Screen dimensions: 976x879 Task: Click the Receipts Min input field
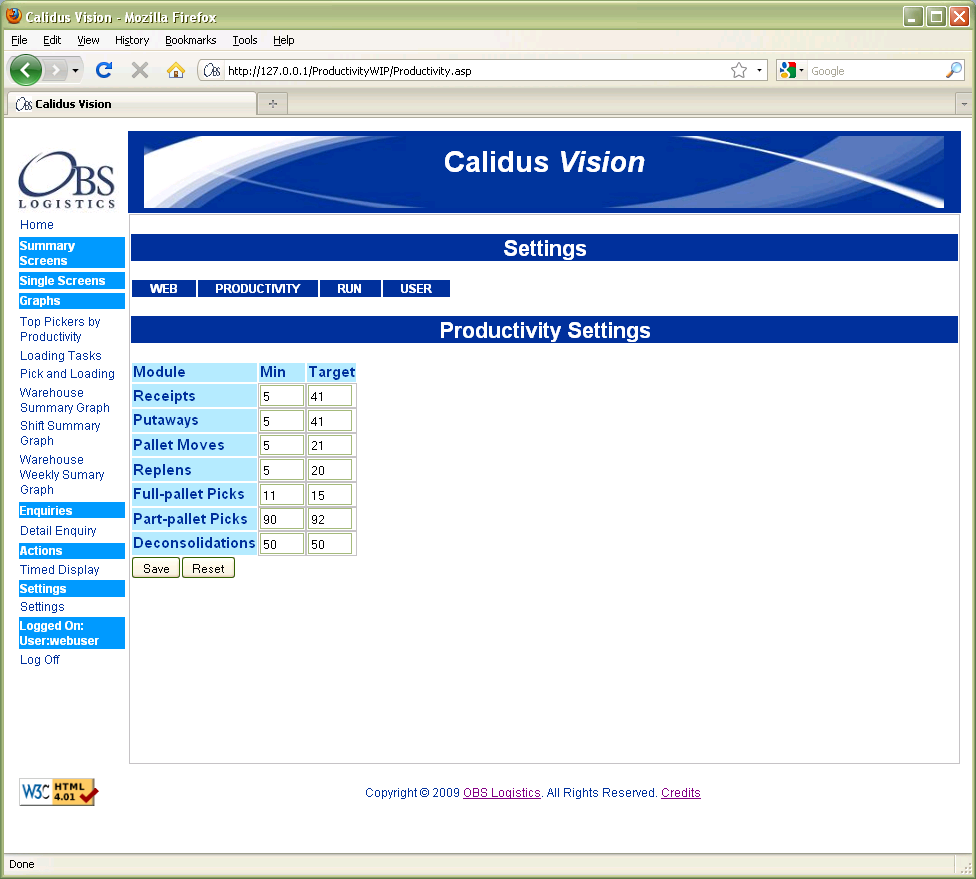click(x=281, y=396)
